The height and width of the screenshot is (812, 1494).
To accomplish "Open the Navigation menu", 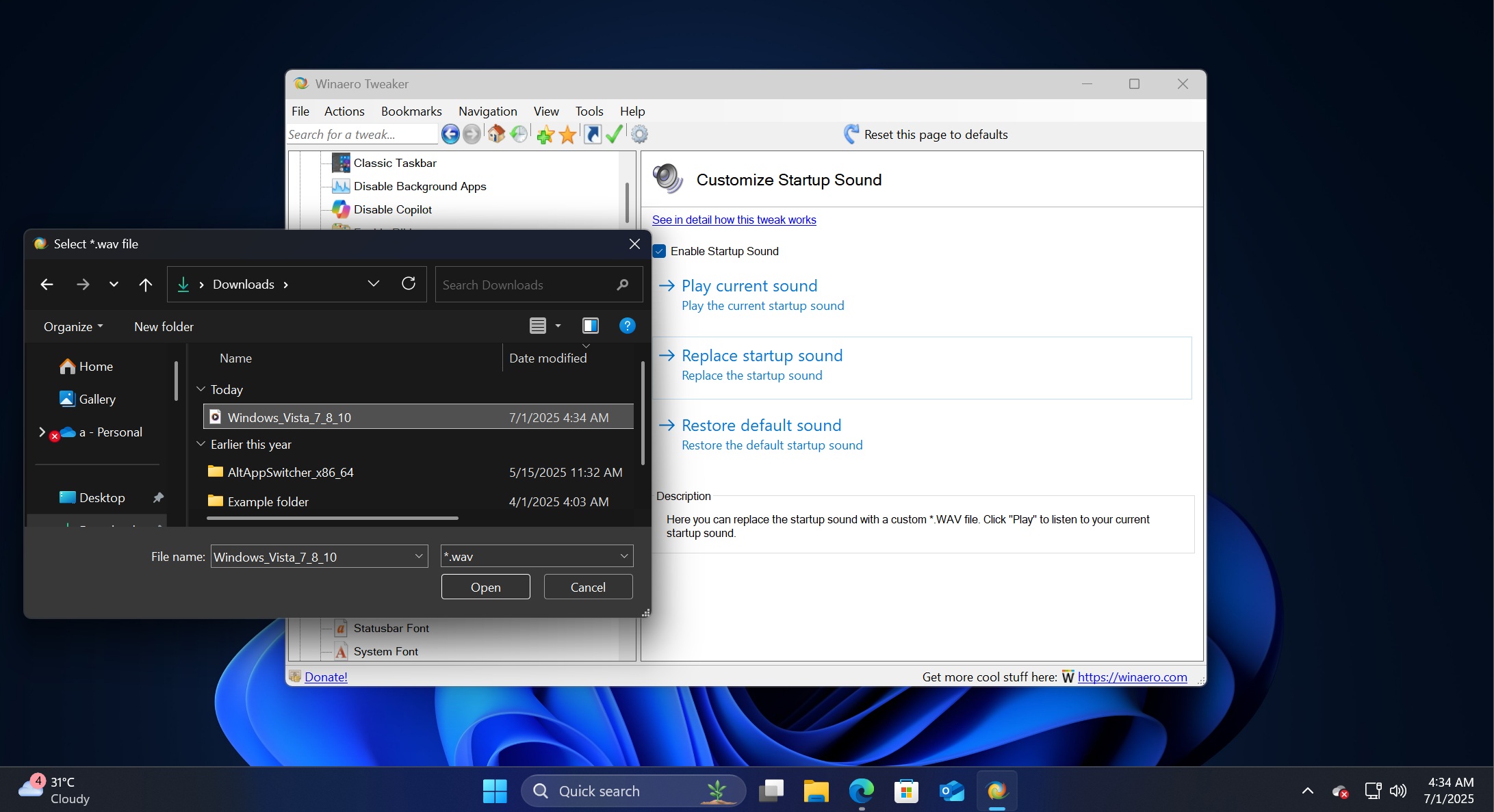I will coord(488,111).
